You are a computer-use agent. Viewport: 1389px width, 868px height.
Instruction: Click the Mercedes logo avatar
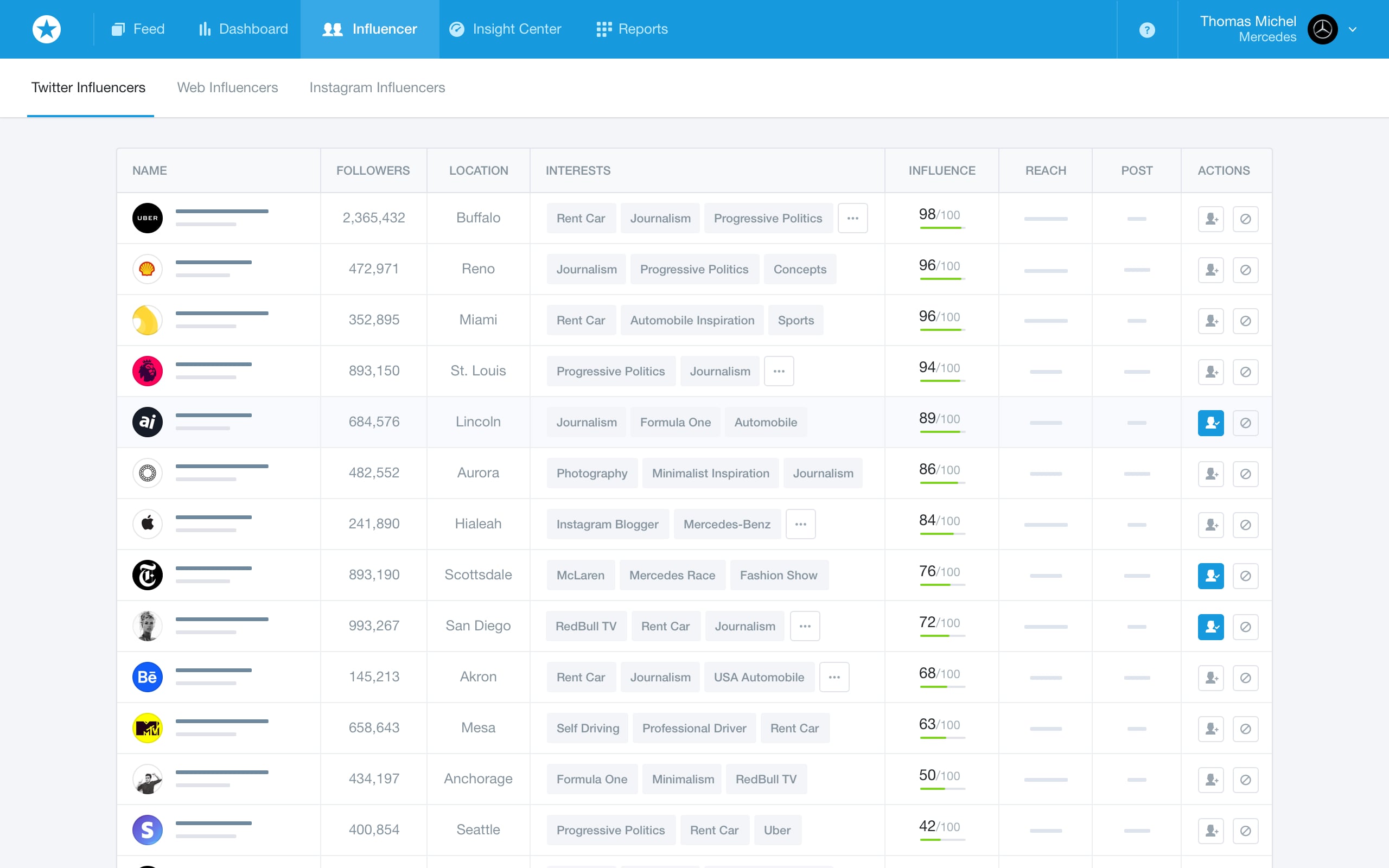1322,29
